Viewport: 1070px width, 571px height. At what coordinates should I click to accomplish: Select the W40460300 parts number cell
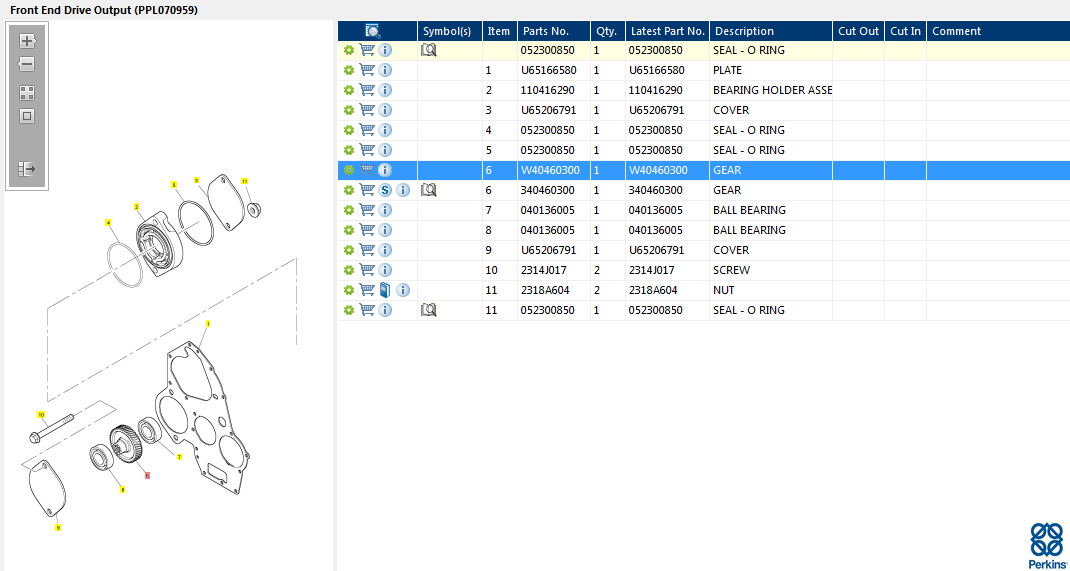tap(554, 170)
